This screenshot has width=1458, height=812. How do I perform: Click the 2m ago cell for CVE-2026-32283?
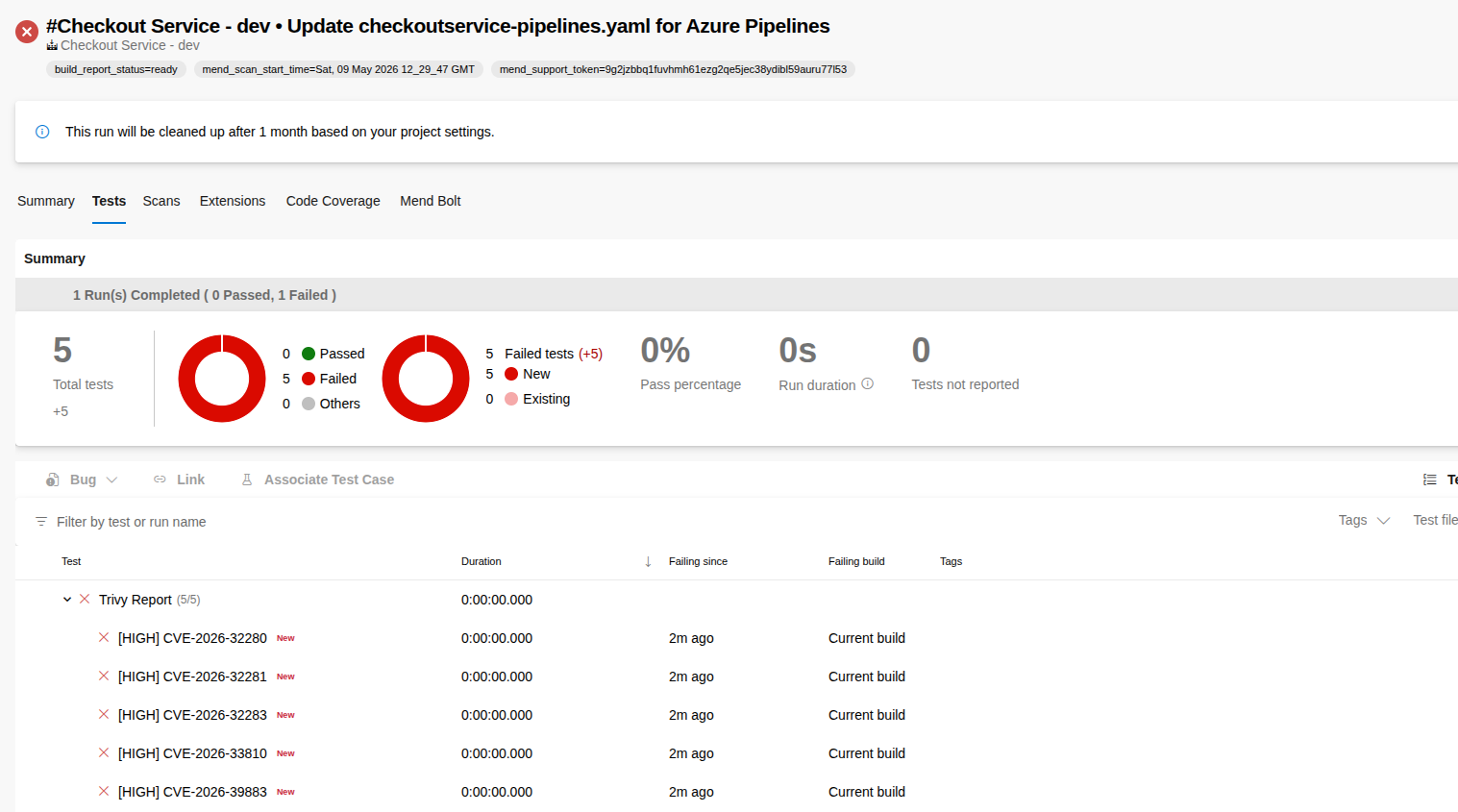pyautogui.click(x=691, y=715)
